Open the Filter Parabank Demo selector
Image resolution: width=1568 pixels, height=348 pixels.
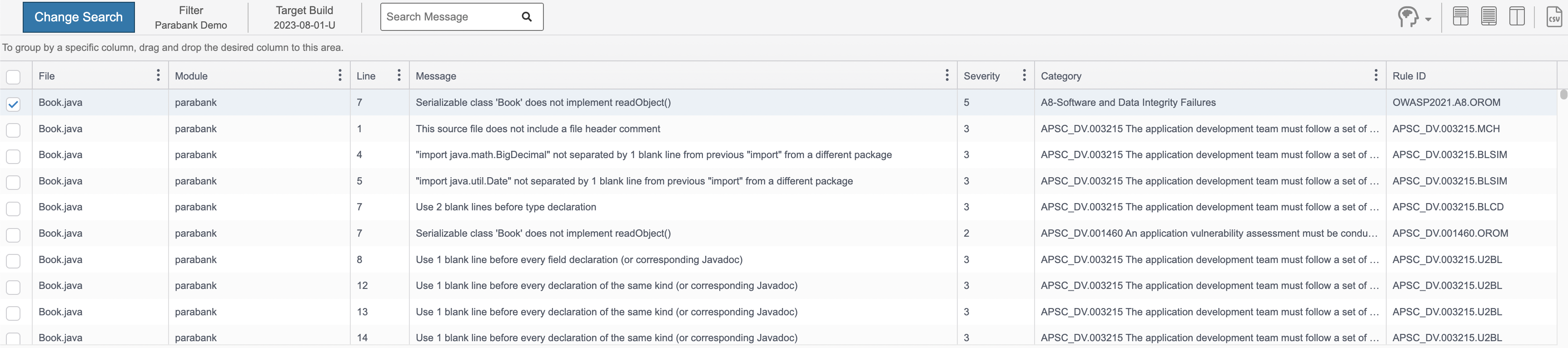pyautogui.click(x=191, y=18)
